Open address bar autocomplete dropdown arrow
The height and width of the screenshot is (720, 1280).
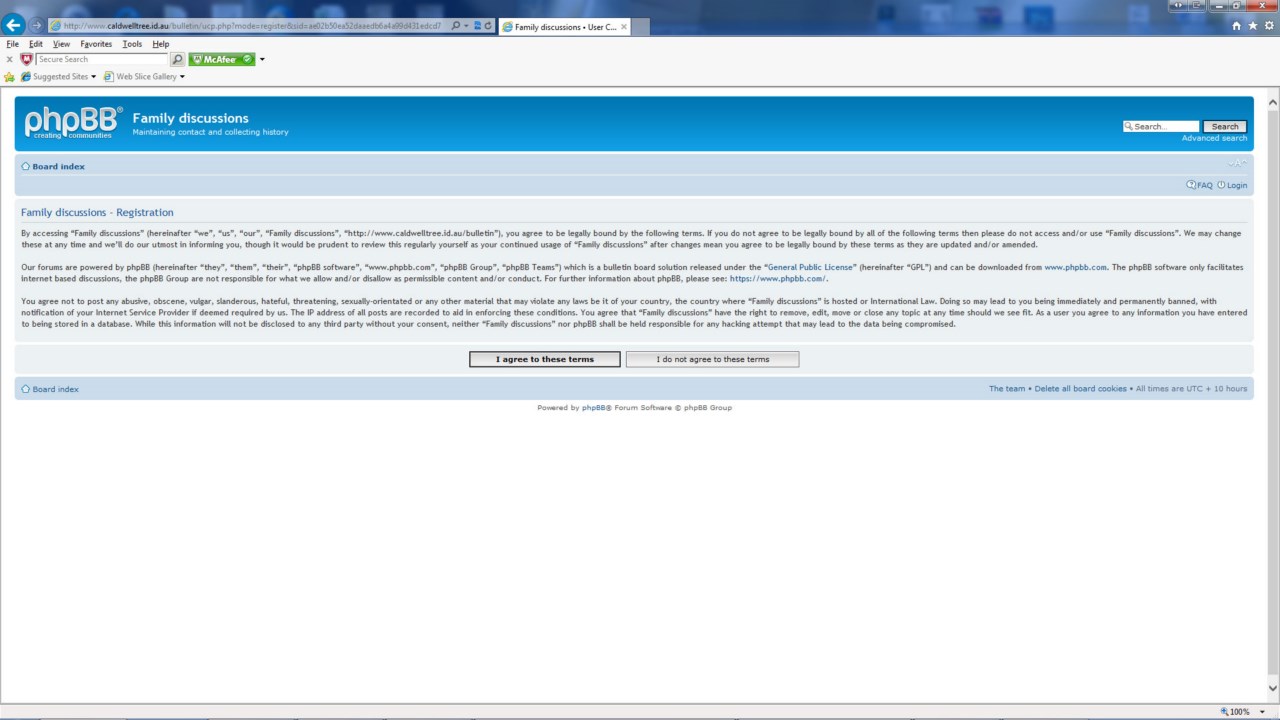[x=467, y=26]
